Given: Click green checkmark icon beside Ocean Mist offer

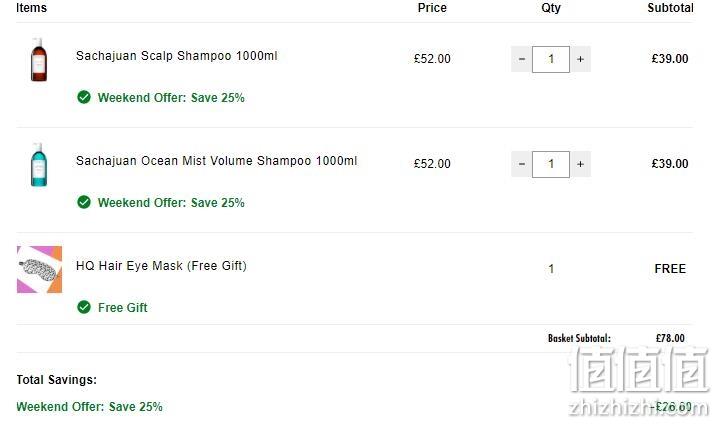Looking at the screenshot, I should click(84, 202).
